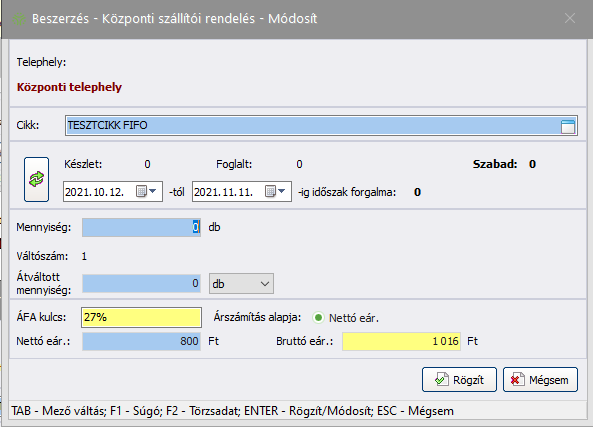Image resolution: width=593 pixels, height=427 pixels.
Task: Click the green checkmark icon on Rögzít
Action: pyautogui.click(x=441, y=380)
